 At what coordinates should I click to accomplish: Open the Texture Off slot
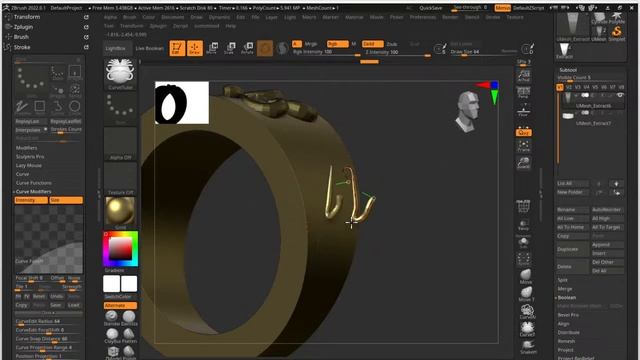(x=120, y=178)
